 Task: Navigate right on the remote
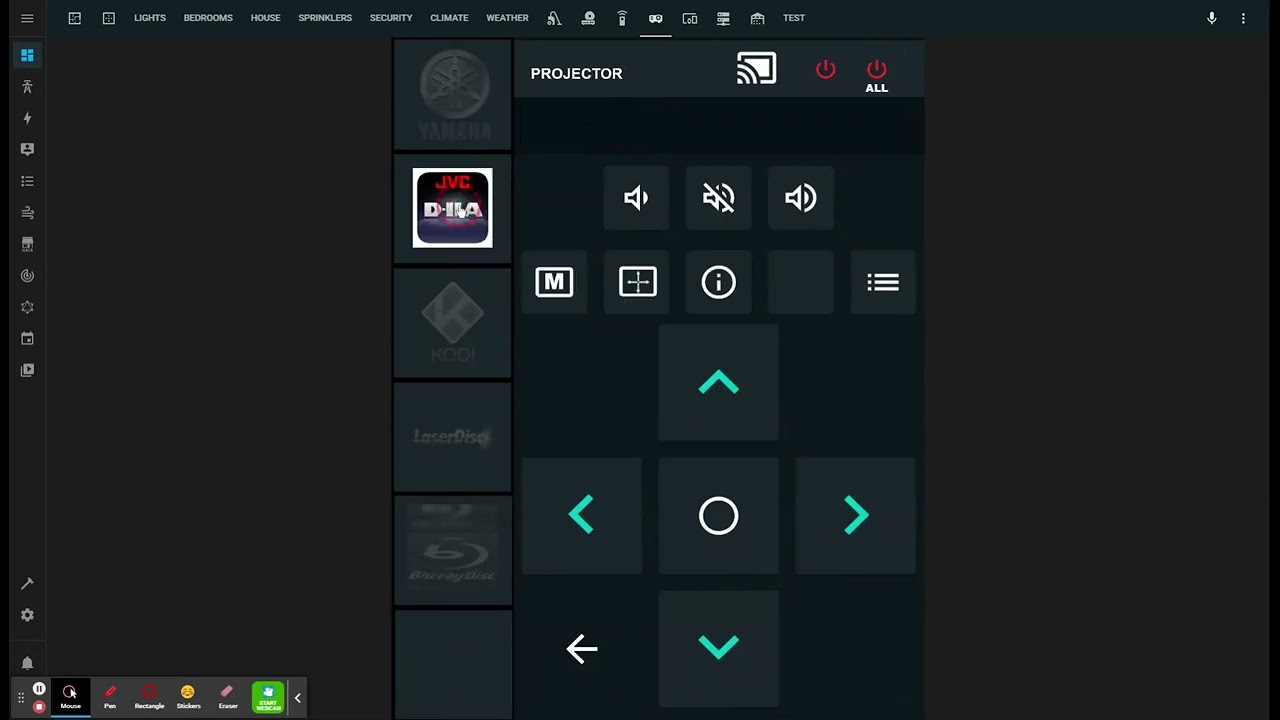[856, 516]
